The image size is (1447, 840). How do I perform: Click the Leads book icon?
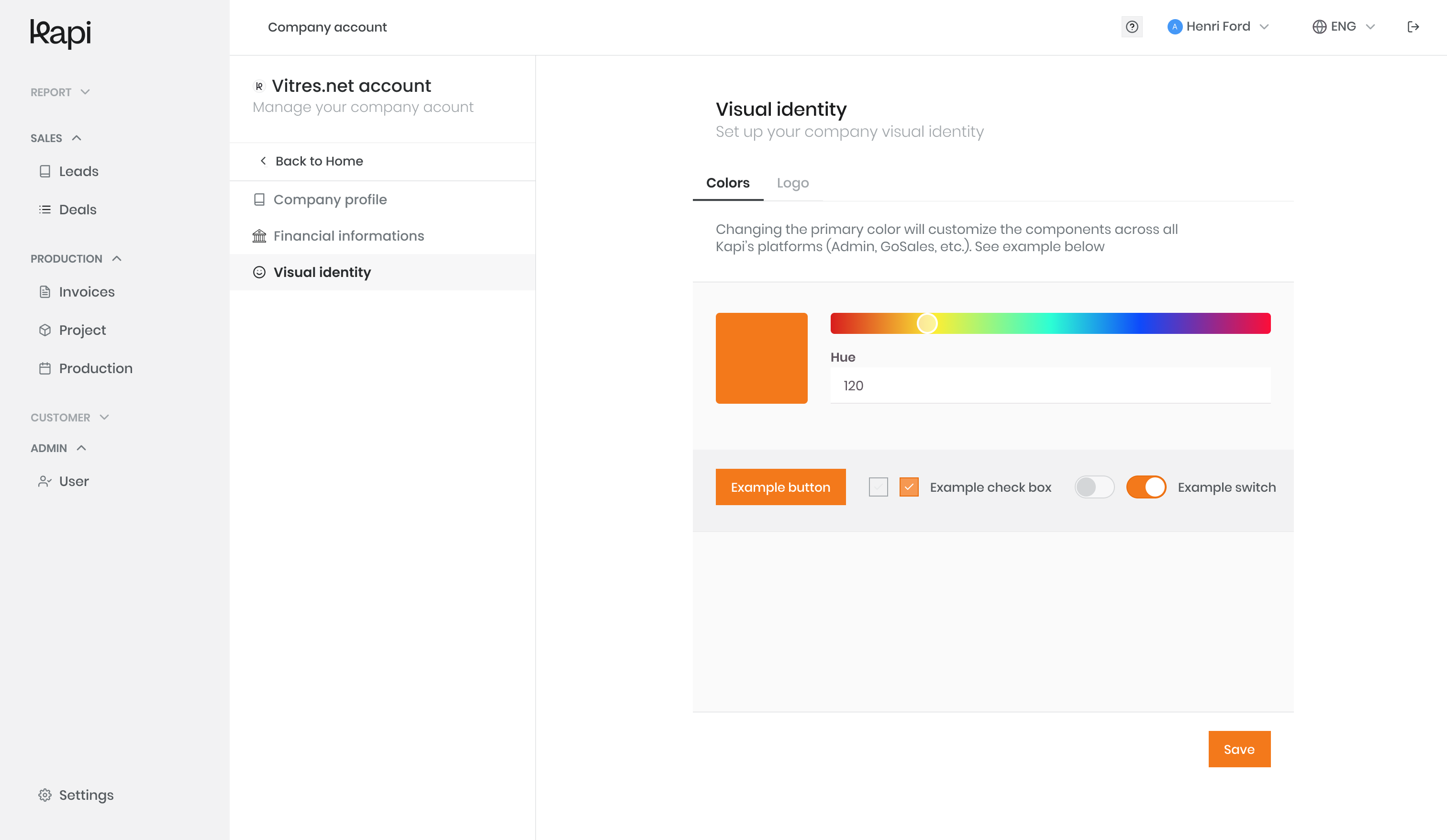tap(45, 171)
